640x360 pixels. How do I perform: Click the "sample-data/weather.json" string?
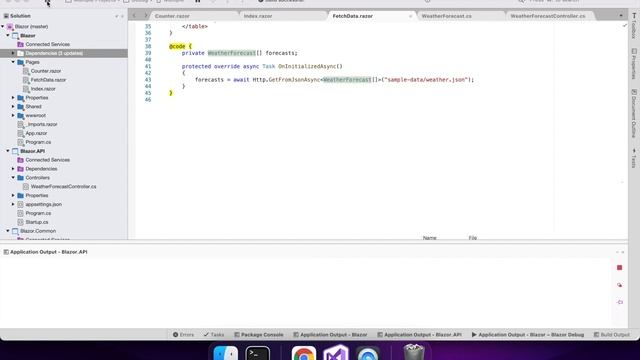[x=426, y=80]
